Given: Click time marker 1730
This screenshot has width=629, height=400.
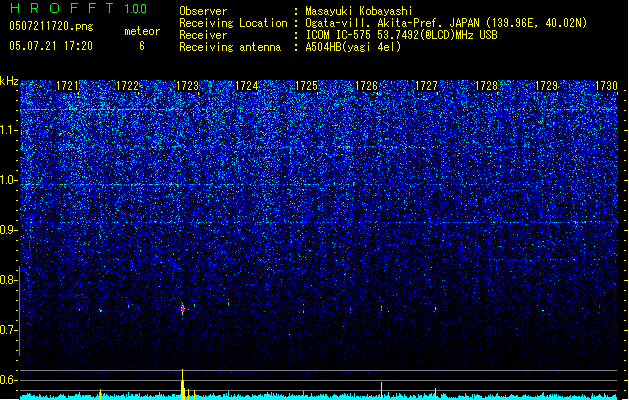Looking at the screenshot, I should click(x=606, y=86).
